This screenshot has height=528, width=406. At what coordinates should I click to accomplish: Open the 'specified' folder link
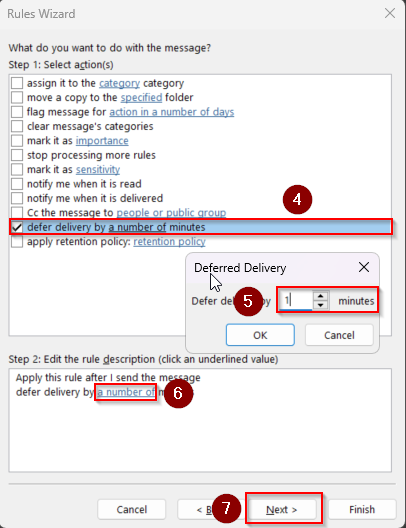[141, 98]
